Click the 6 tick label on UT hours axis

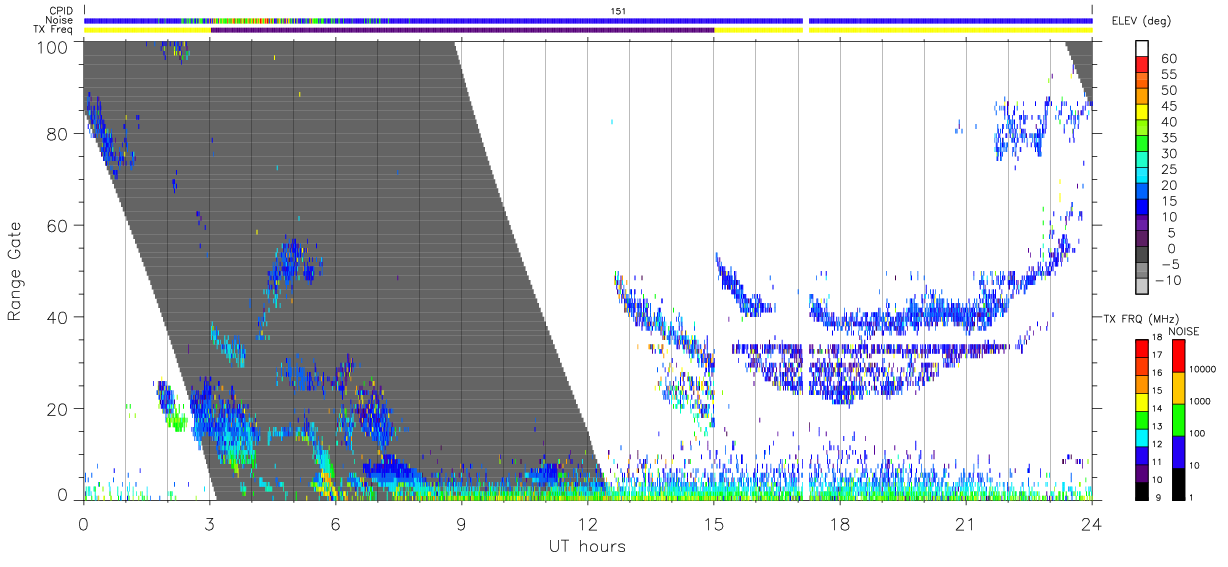click(x=336, y=524)
